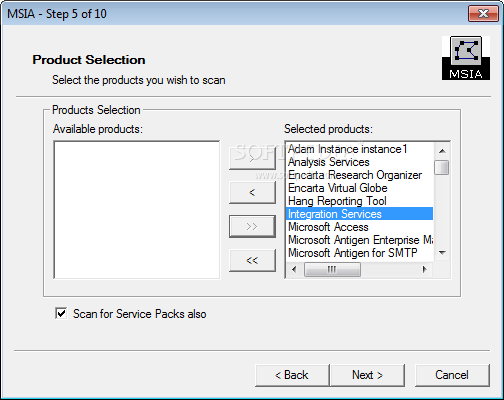Click the horizontal scroll right arrow
Image resolution: width=504 pixels, height=400 pixels.
pyautogui.click(x=425, y=269)
